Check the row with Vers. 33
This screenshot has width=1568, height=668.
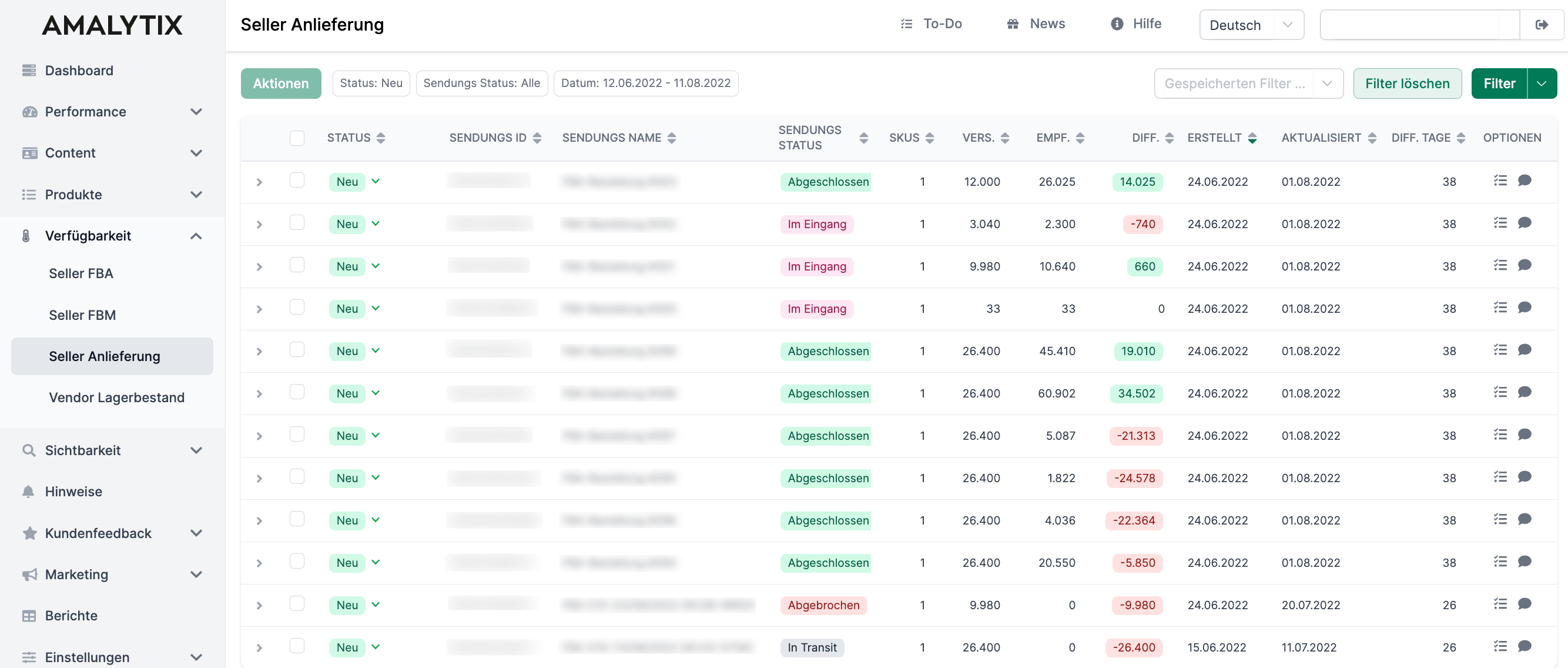[297, 308]
